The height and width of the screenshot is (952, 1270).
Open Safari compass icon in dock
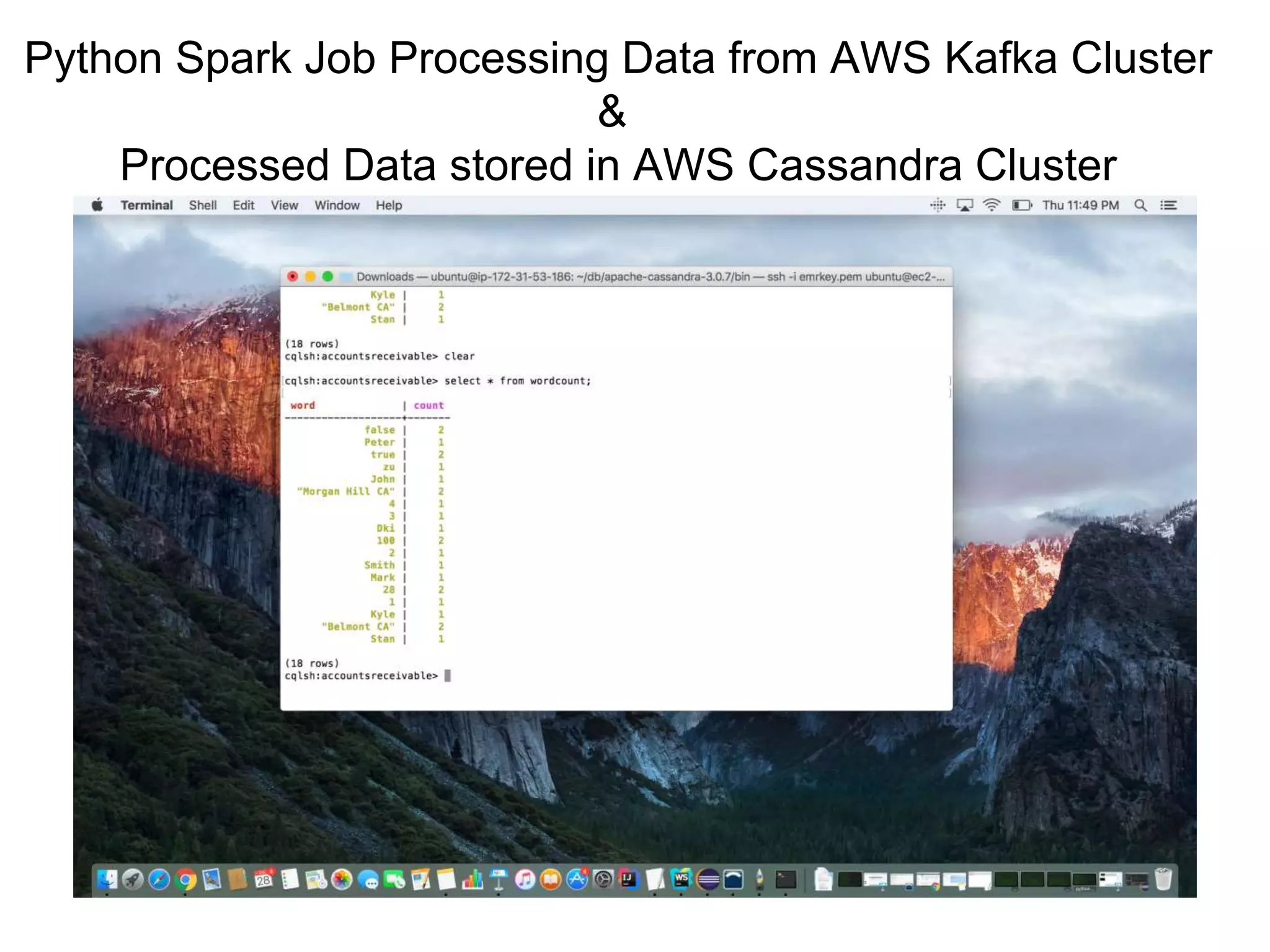[x=159, y=879]
